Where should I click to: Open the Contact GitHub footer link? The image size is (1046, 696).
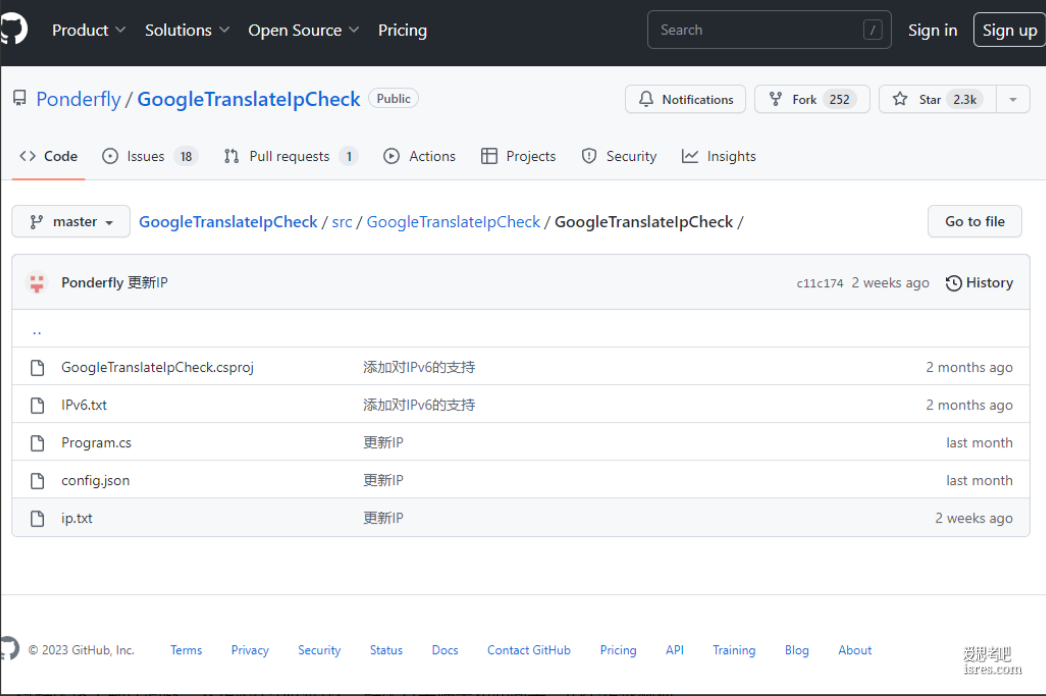pos(529,650)
